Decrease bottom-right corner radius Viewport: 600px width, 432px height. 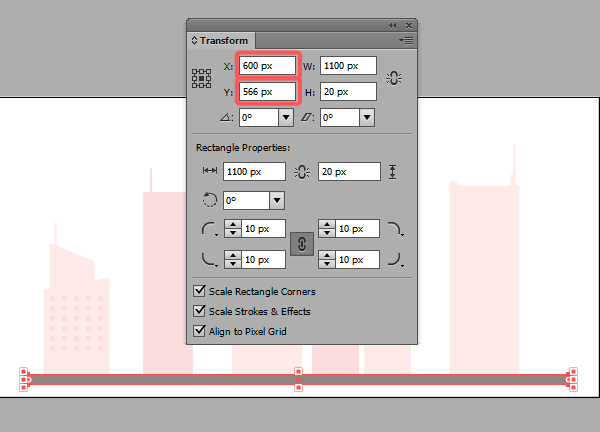[x=327, y=264]
